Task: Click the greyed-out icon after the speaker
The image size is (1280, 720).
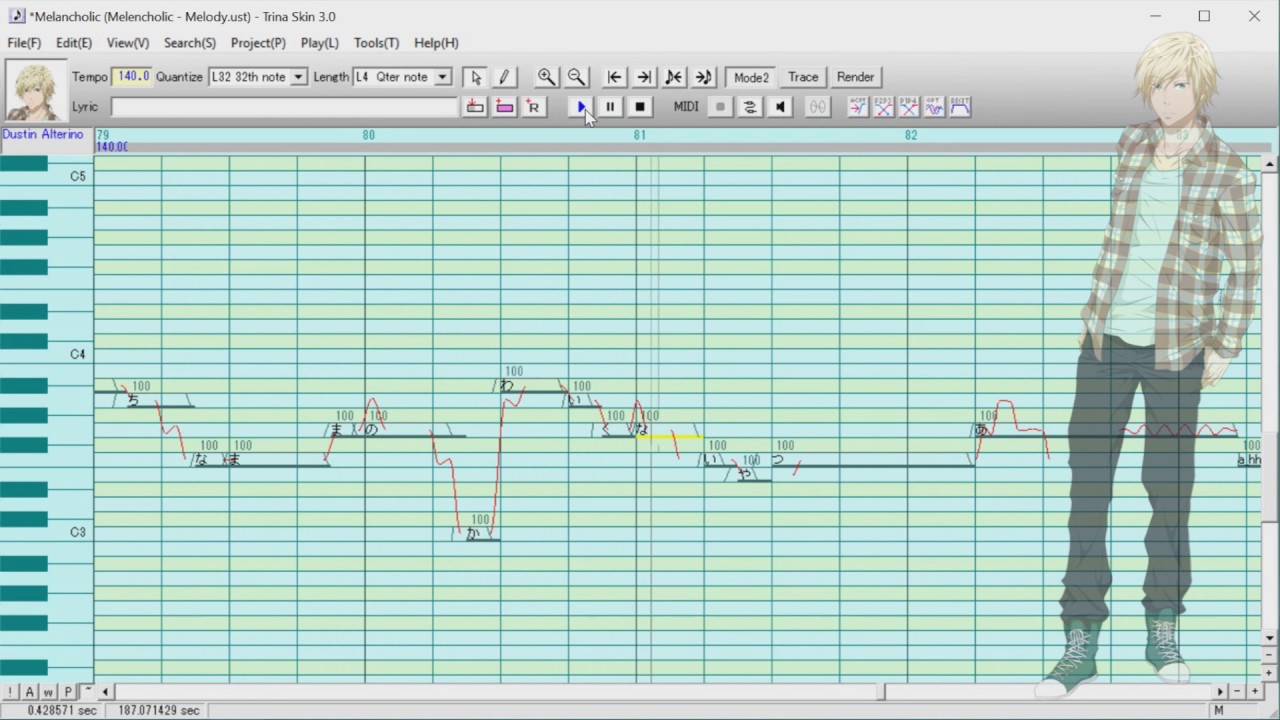Action: coord(817,107)
